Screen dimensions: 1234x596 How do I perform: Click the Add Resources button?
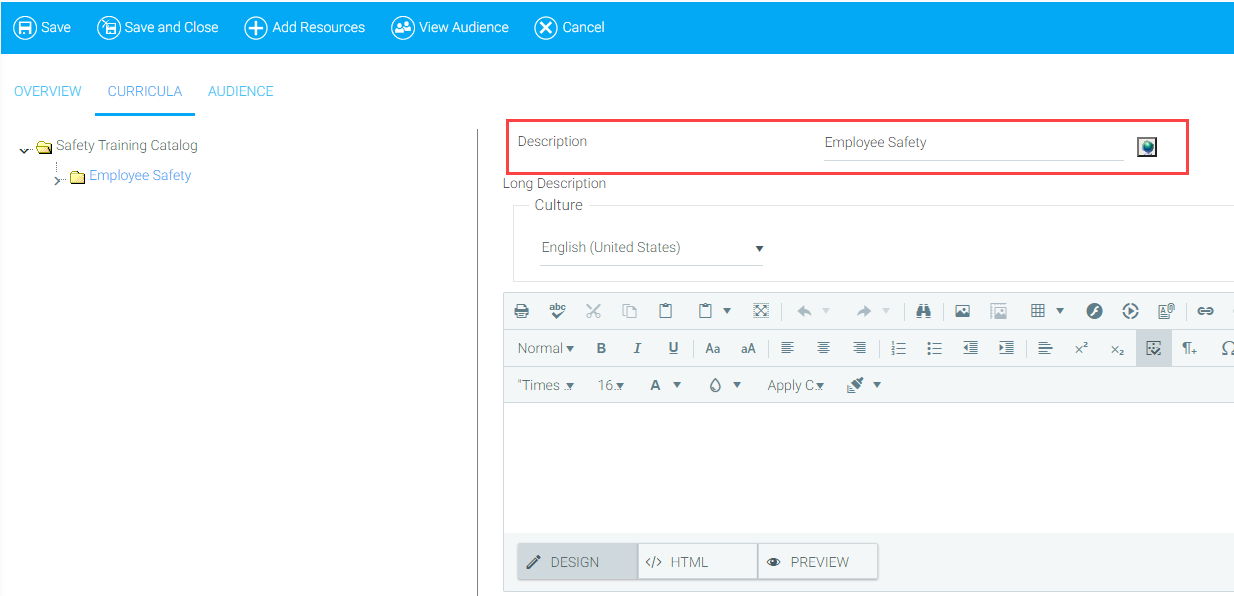305,27
